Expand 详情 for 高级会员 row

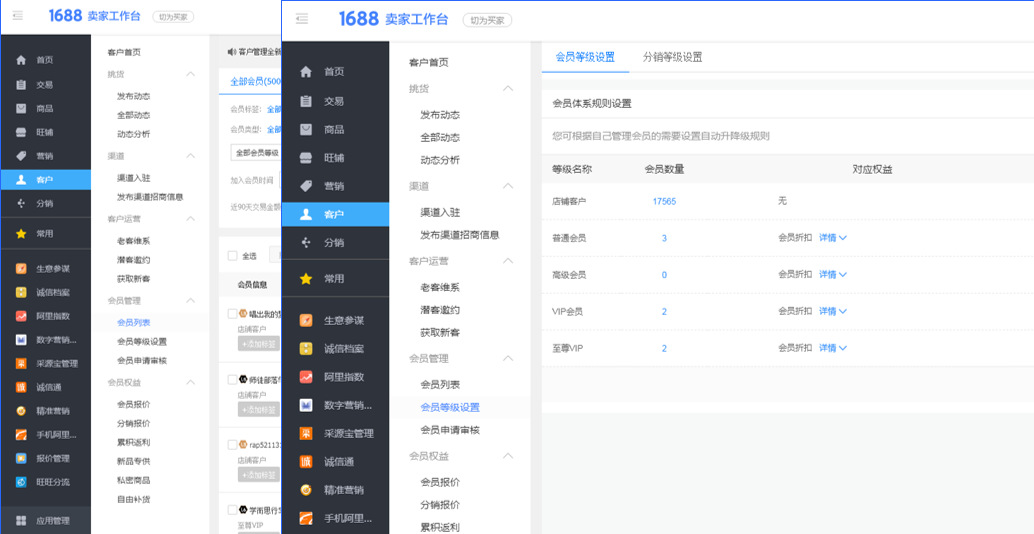point(832,274)
